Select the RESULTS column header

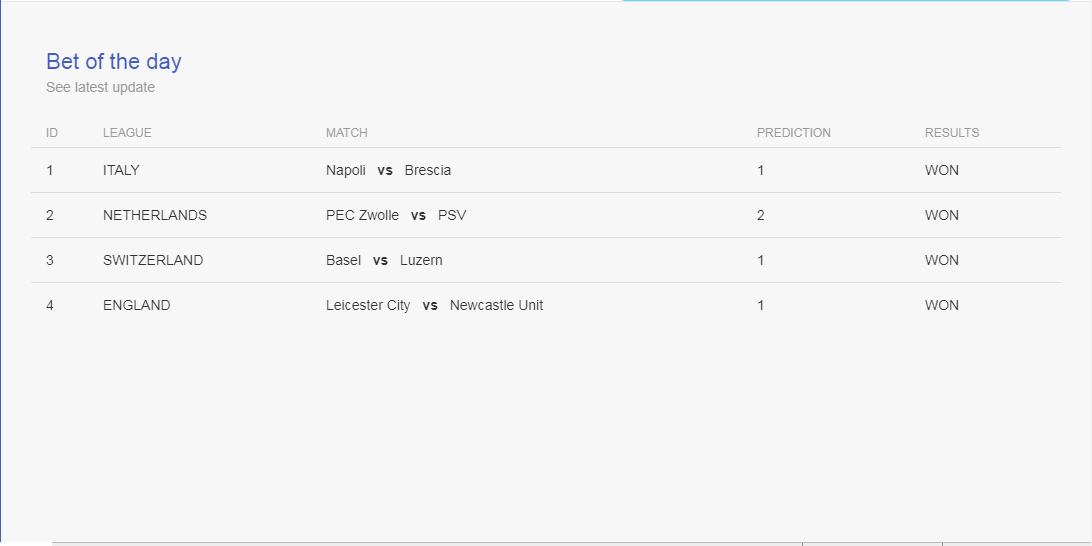(951, 132)
